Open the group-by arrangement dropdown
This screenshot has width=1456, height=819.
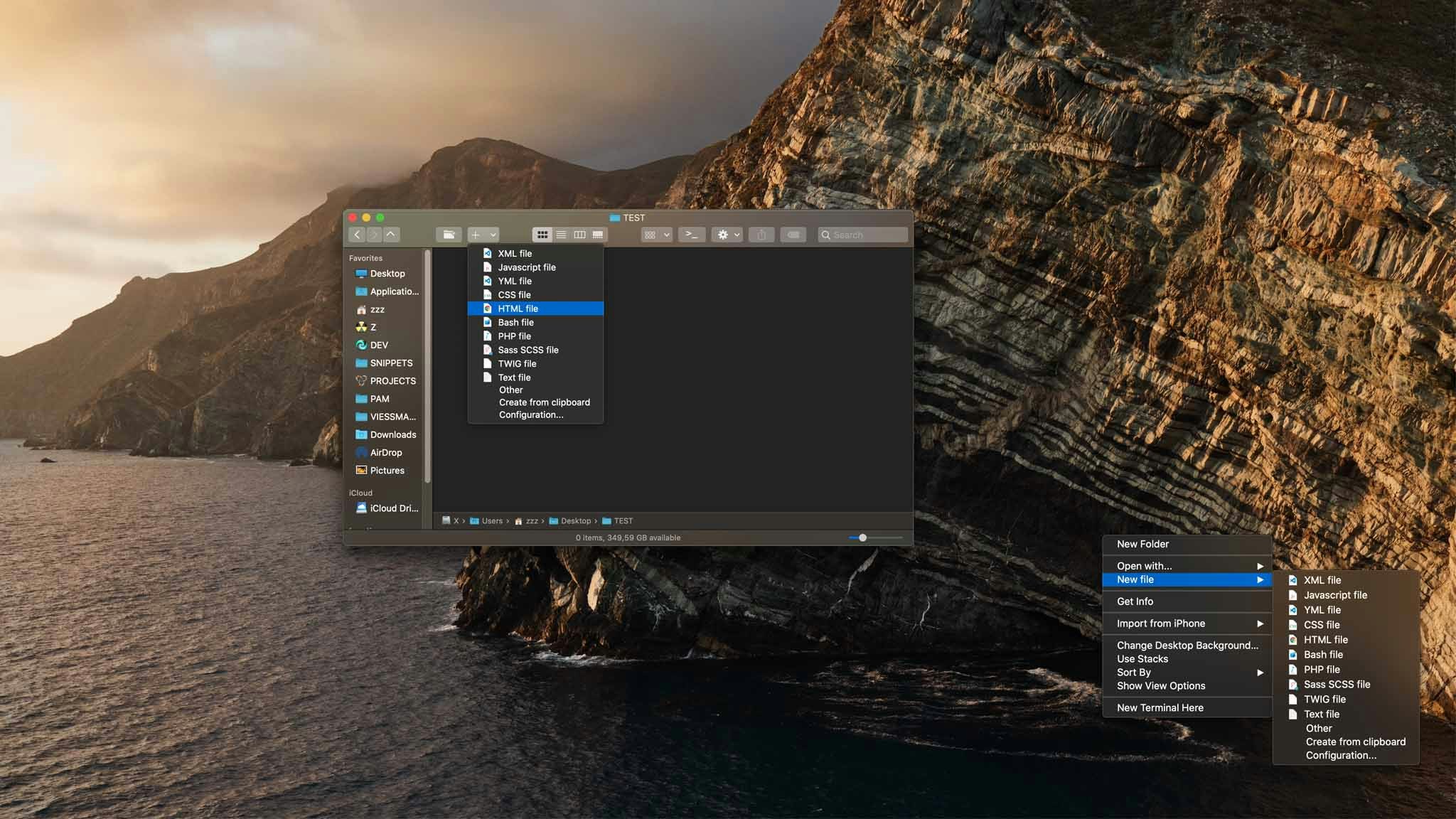pos(656,235)
